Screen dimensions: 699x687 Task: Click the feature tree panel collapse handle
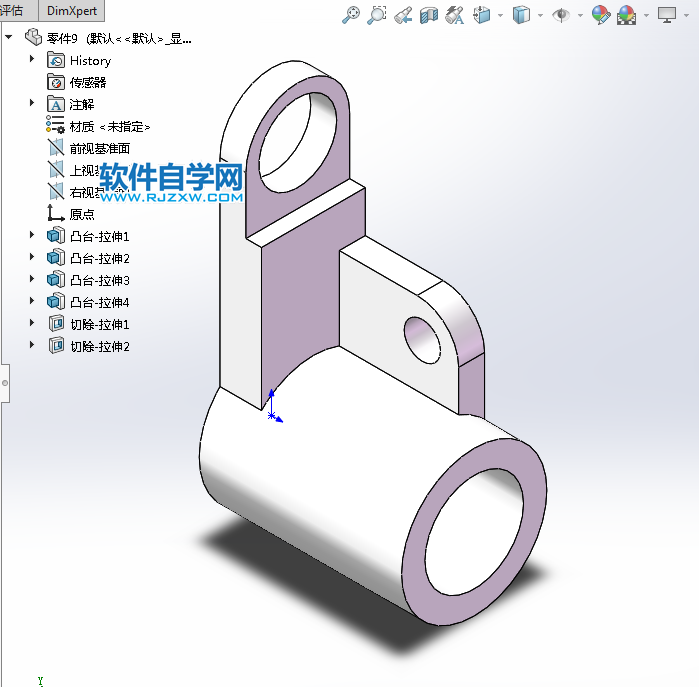4,383
